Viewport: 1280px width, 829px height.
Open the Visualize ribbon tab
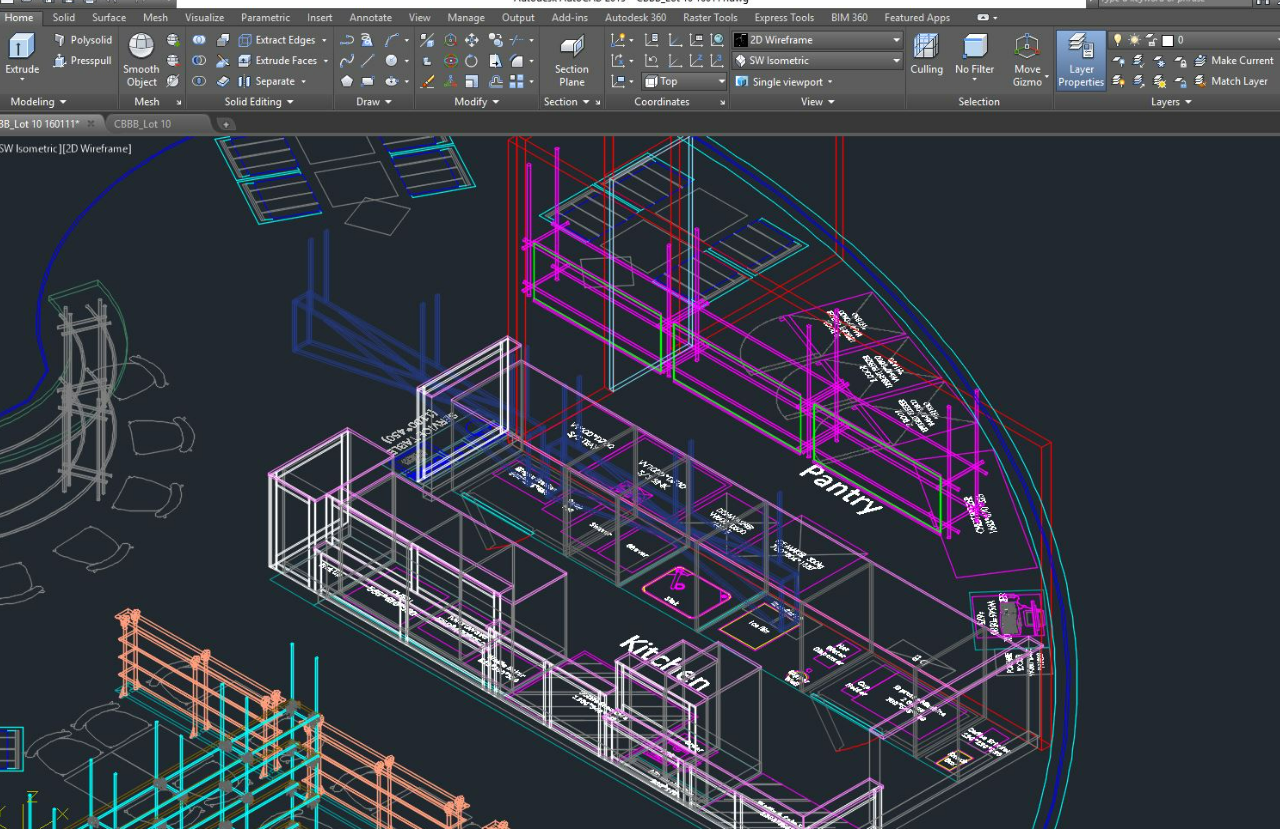tap(204, 17)
